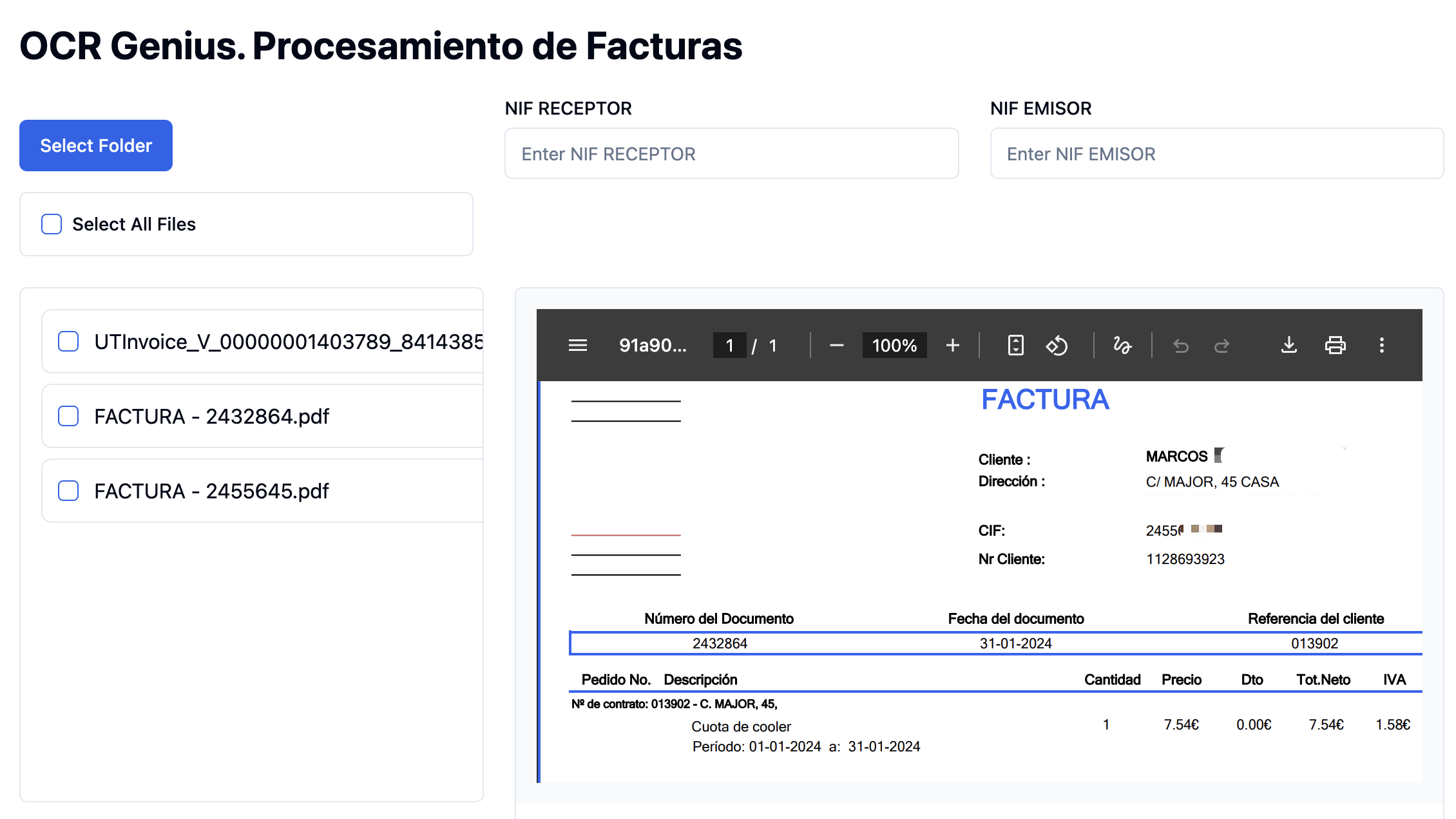Viewport: 1456px width, 819px height.
Task: Toggle the Select All Files checkbox
Action: [x=51, y=224]
